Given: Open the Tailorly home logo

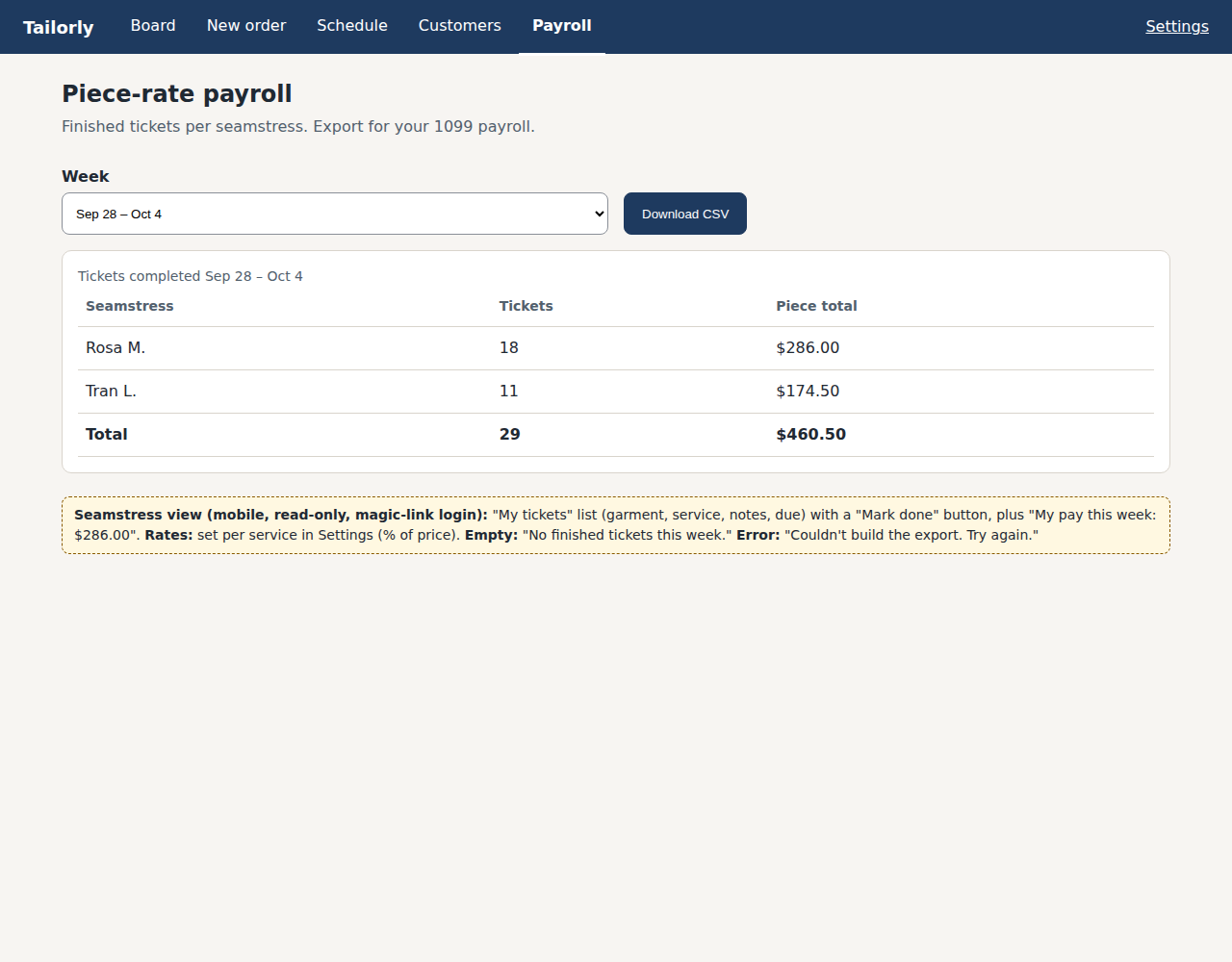Looking at the screenshot, I should [59, 27].
